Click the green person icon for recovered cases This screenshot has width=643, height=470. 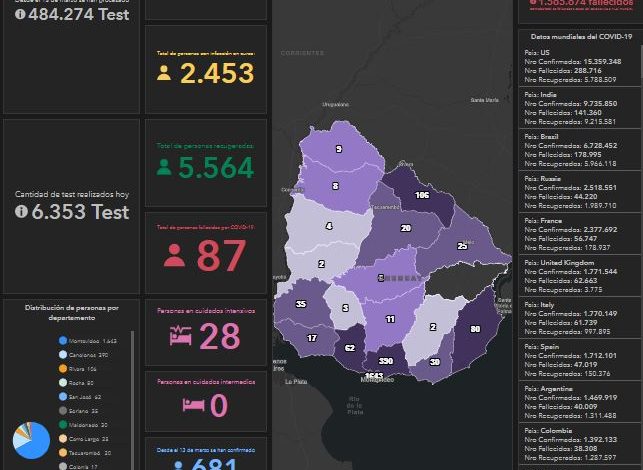click(x=164, y=168)
